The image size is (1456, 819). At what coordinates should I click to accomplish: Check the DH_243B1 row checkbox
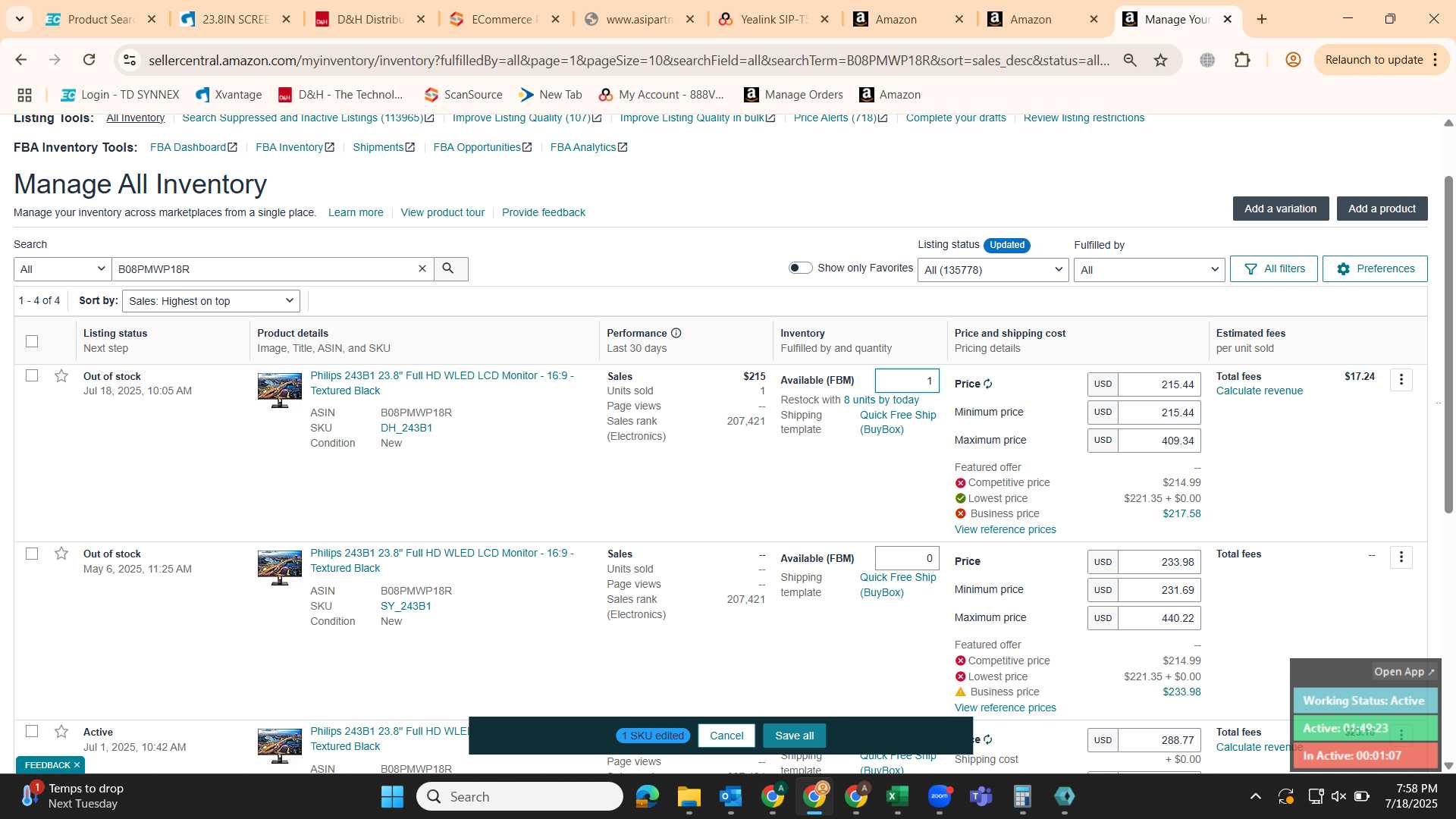[32, 375]
